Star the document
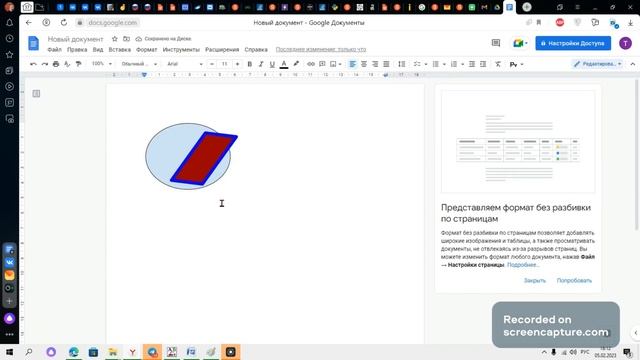The height and width of the screenshot is (360, 640). click(115, 39)
